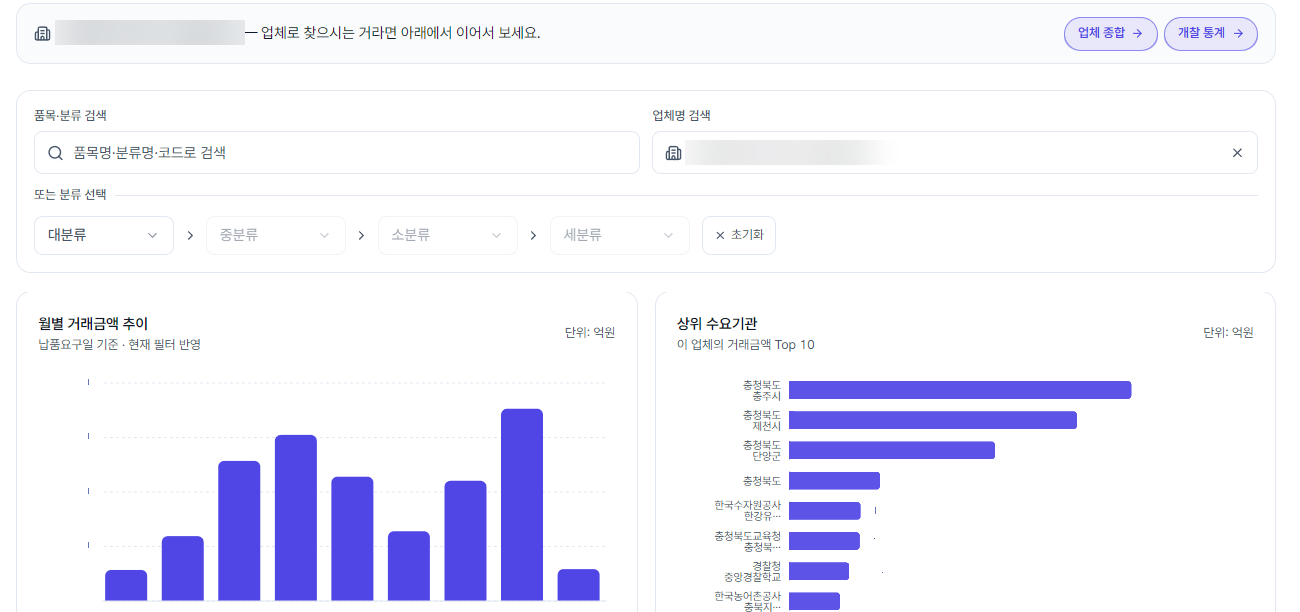Reset filters with 초기화 button
1300x612 pixels.
[739, 236]
